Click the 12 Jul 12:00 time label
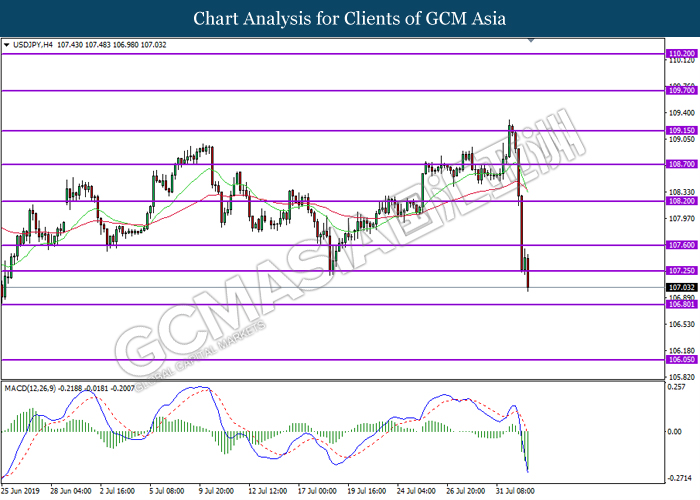 [x=267, y=491]
